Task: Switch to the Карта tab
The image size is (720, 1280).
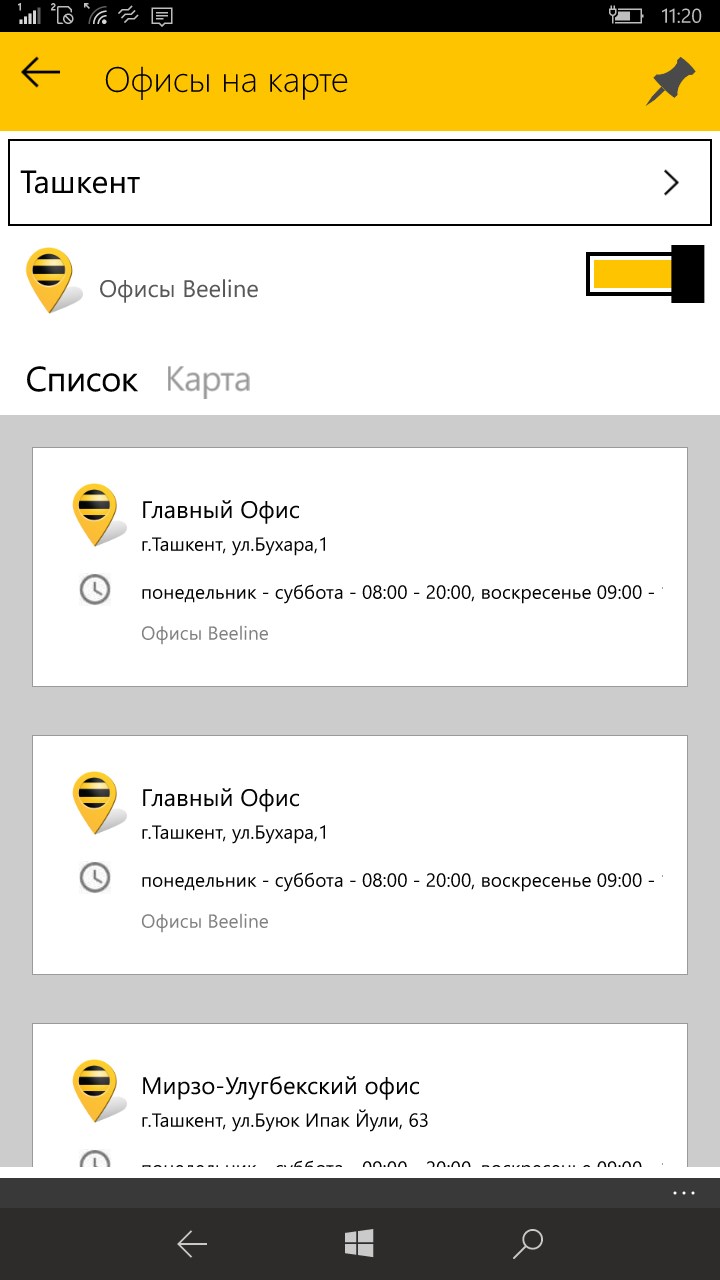Action: click(207, 380)
